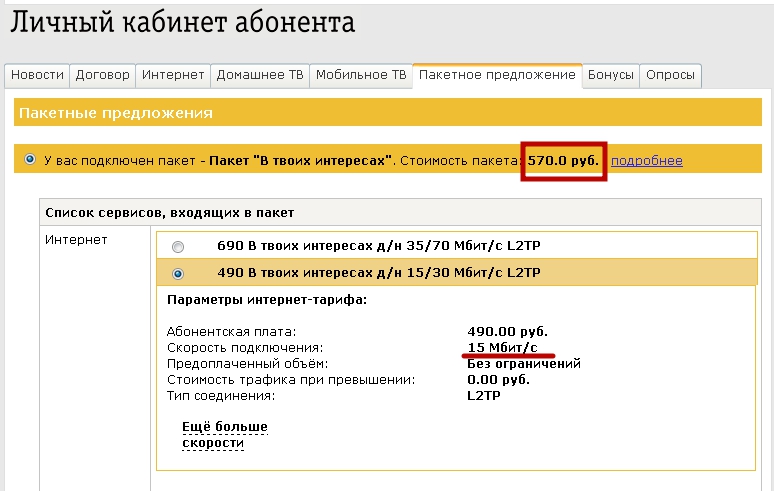This screenshot has width=774, height=491.
Task: Click the 15 Мбит/с speed value
Action: click(503, 347)
